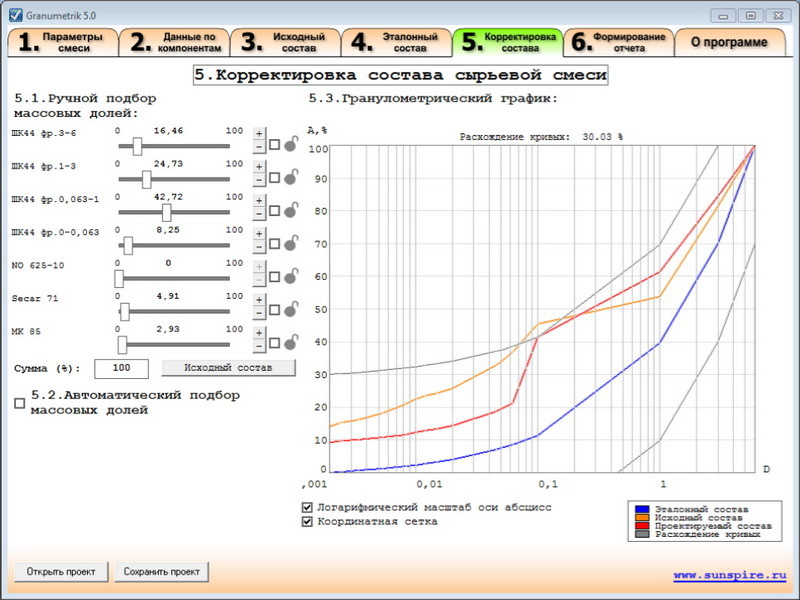Open tab 2 Данные по компонентам
The image size is (800, 600).
click(174, 43)
